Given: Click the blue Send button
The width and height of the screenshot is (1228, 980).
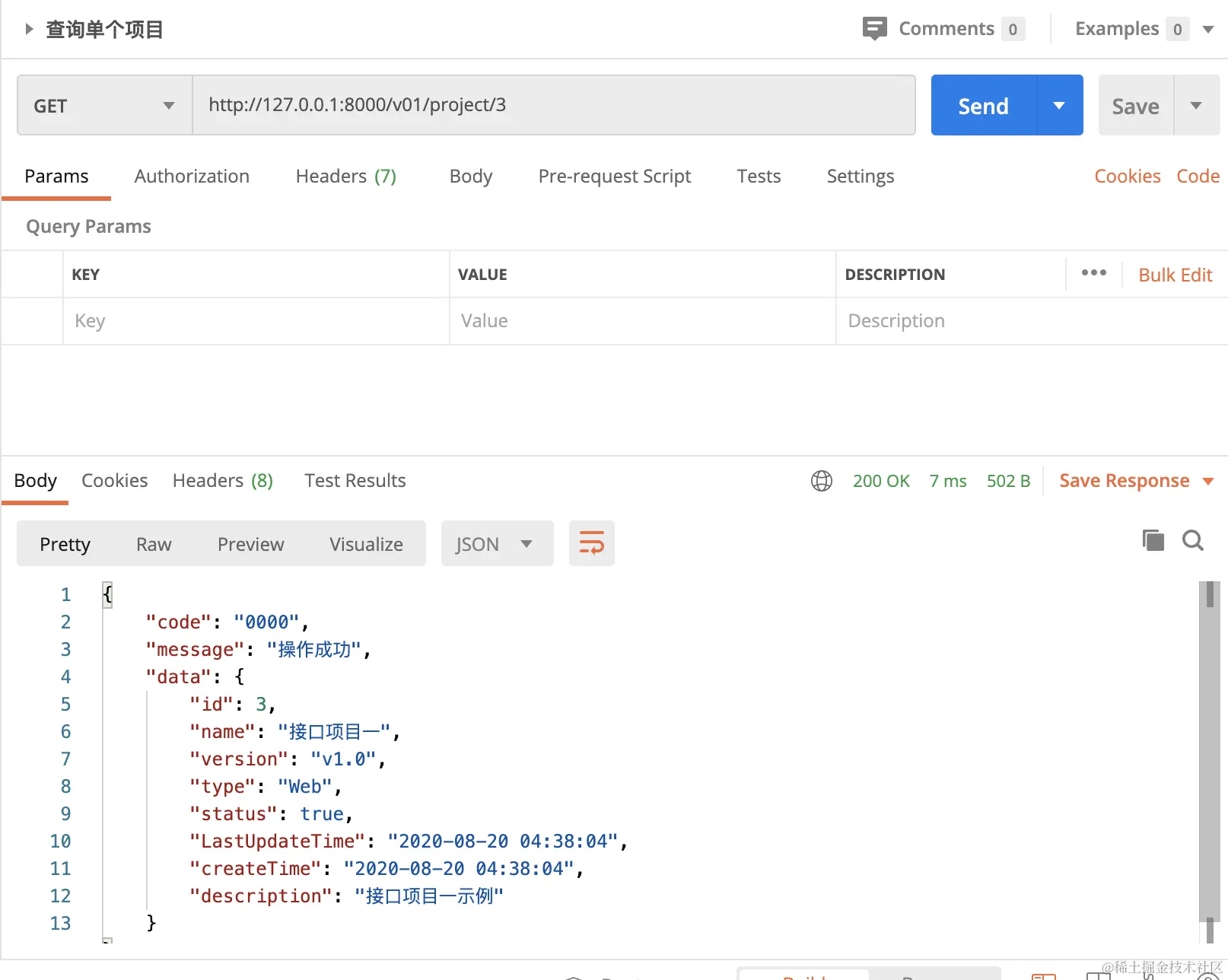Looking at the screenshot, I should (983, 106).
